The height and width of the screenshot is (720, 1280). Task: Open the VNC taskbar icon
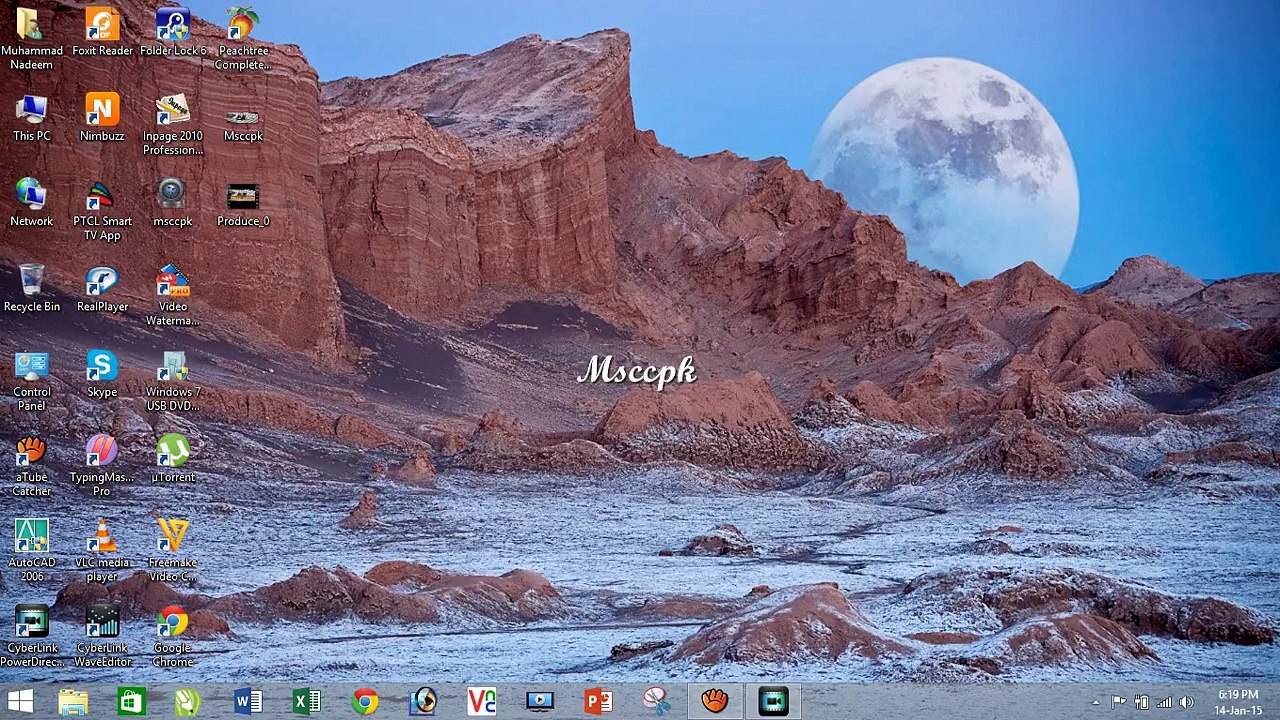pos(481,701)
